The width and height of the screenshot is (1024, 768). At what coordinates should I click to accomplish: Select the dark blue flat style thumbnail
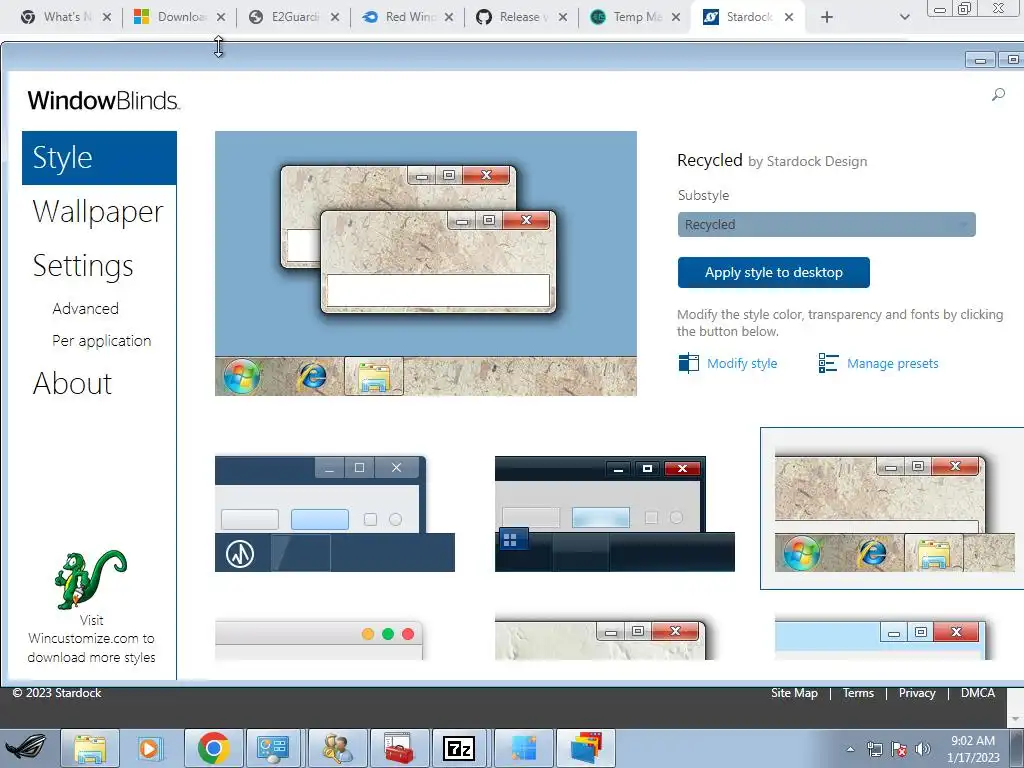(334, 514)
